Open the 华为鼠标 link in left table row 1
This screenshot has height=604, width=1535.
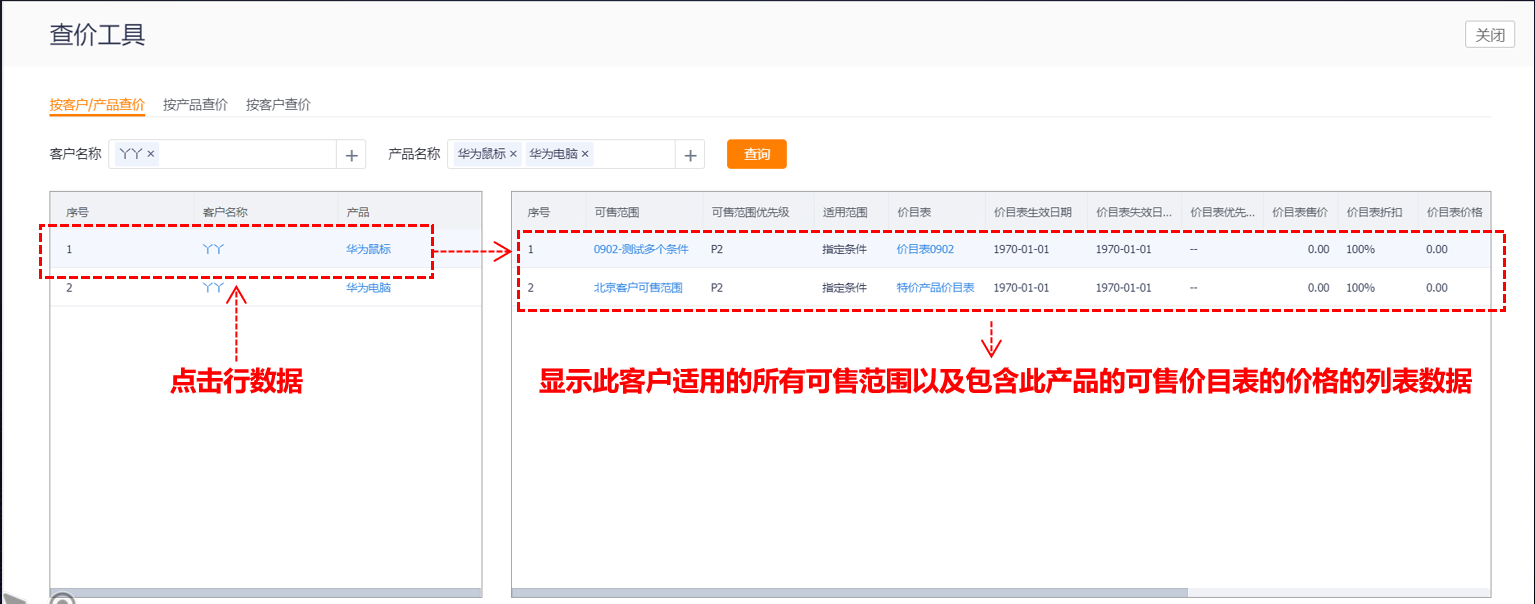click(x=368, y=249)
